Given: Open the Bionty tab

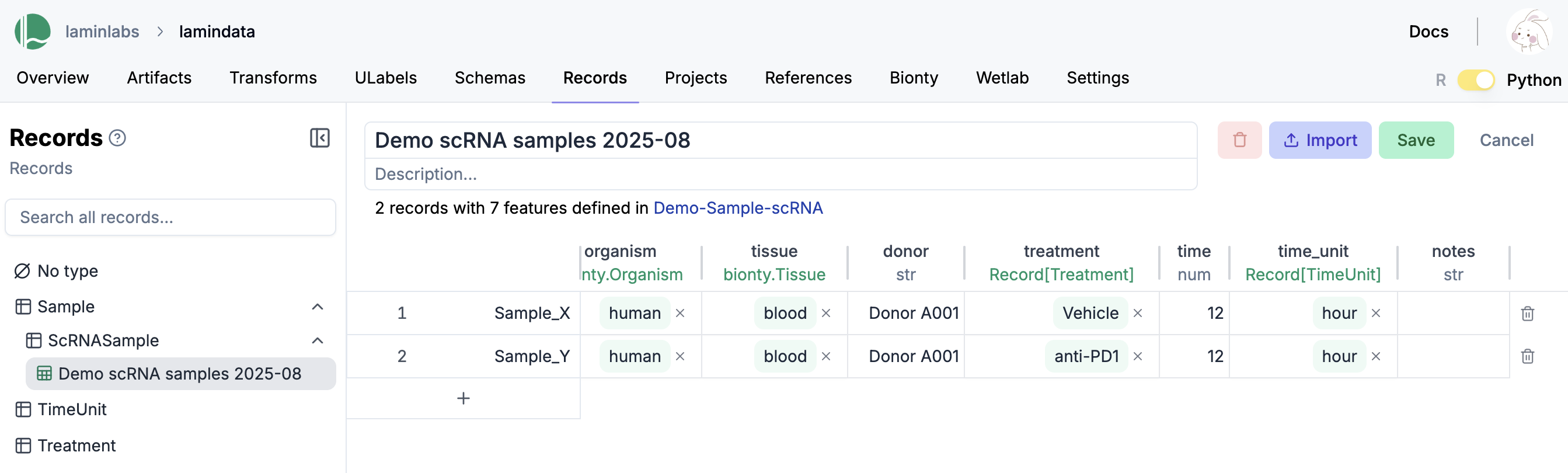Looking at the screenshot, I should coord(914,78).
